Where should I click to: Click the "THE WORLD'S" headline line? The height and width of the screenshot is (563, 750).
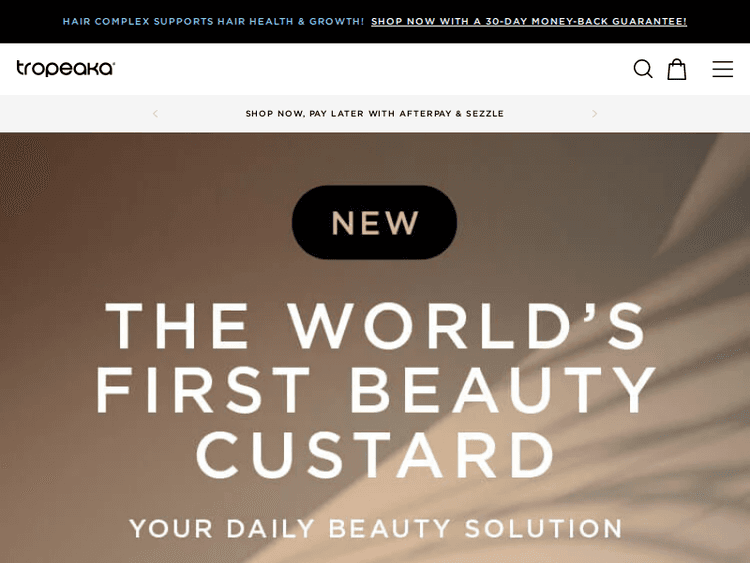coord(375,326)
